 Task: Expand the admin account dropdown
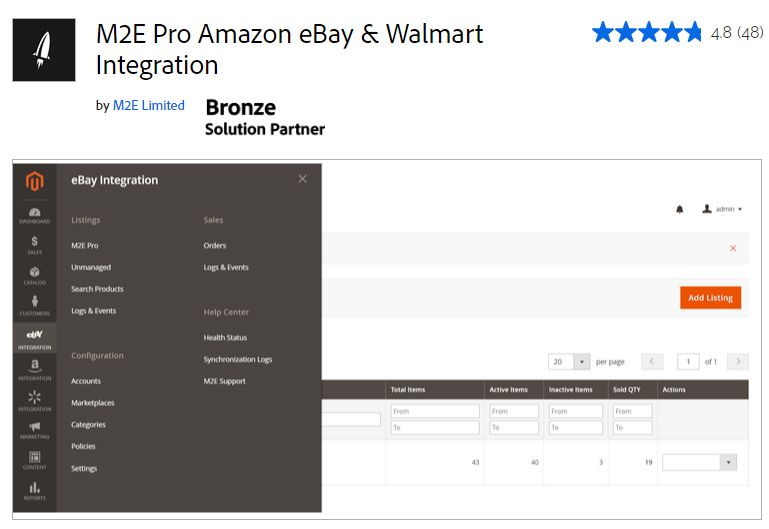point(722,209)
